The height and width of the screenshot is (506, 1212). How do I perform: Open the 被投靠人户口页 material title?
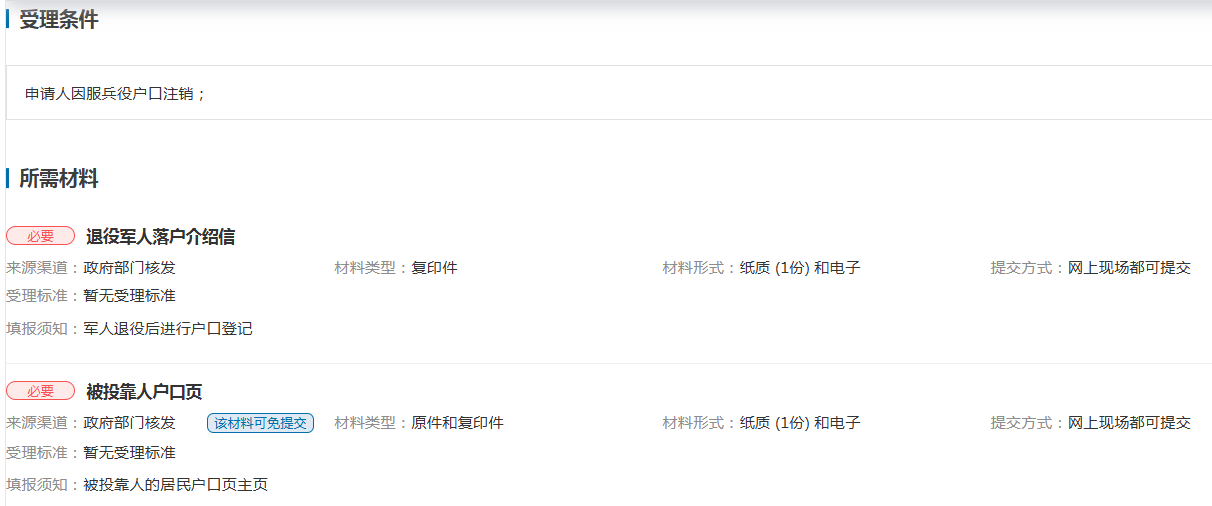(x=144, y=392)
